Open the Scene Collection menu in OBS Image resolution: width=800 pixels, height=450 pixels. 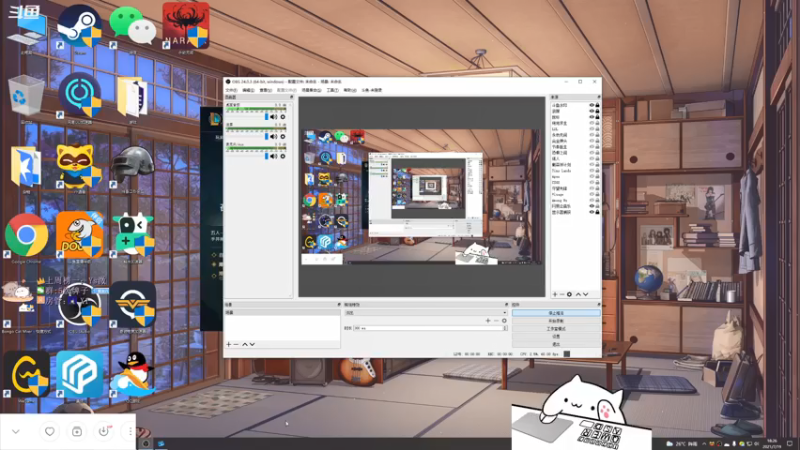pyautogui.click(x=311, y=90)
